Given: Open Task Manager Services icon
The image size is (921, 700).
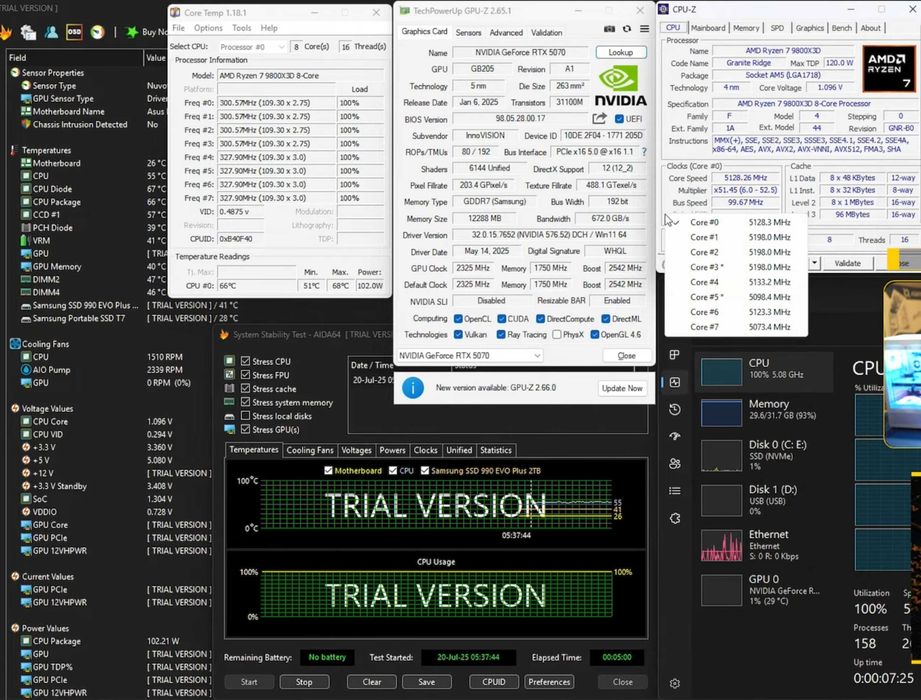Looking at the screenshot, I should 675,518.
